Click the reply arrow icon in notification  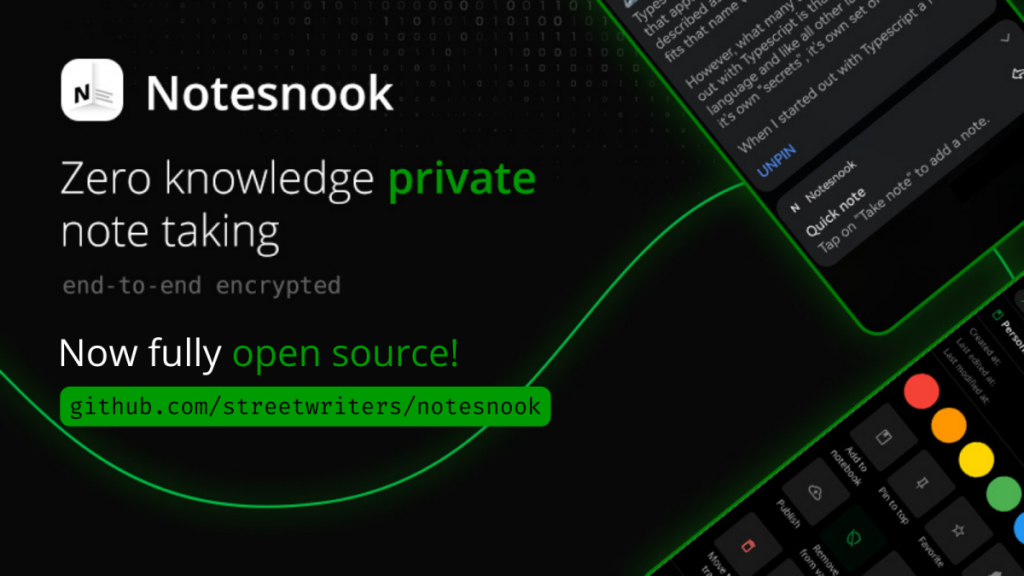tap(1017, 74)
